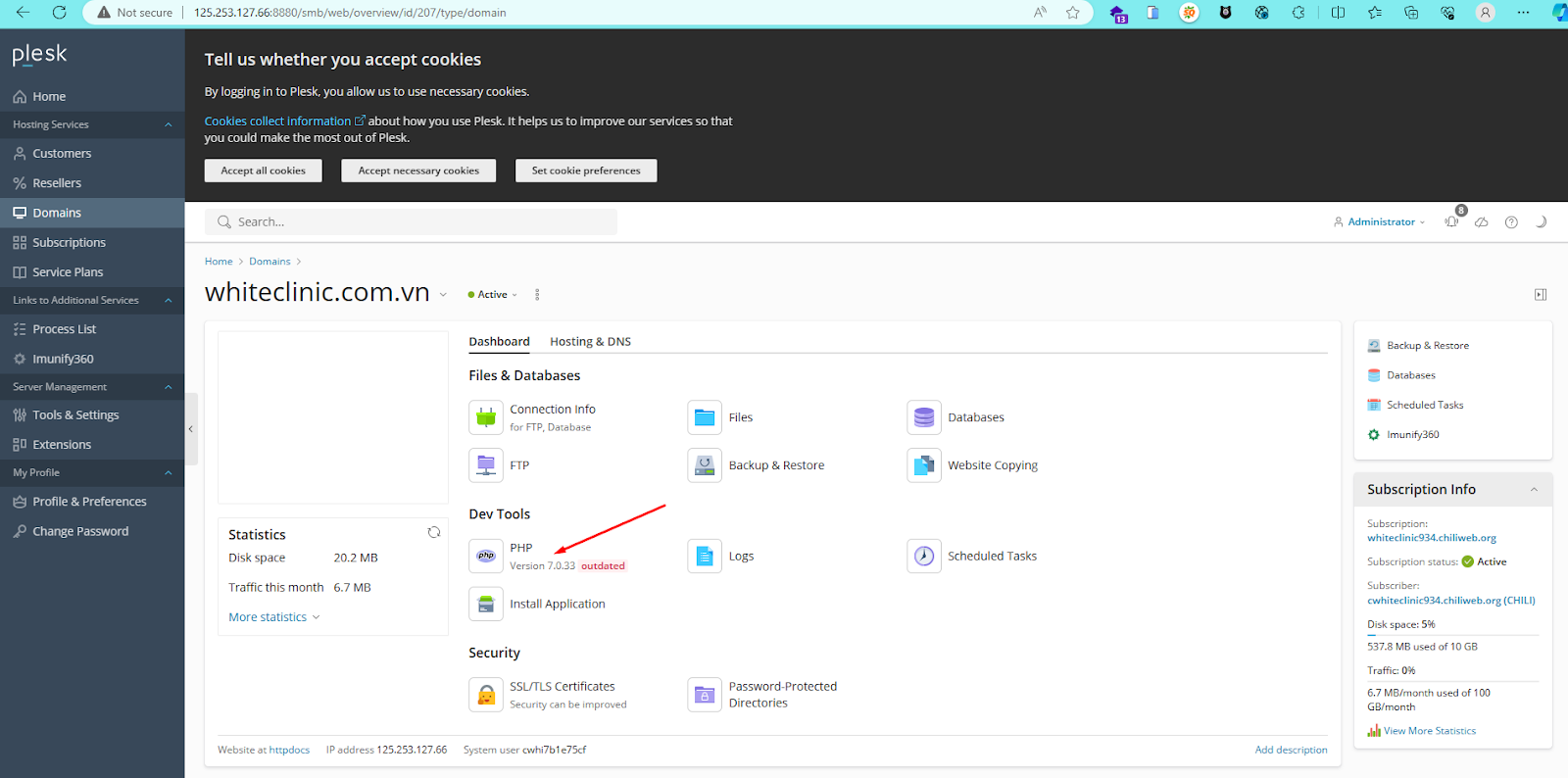Open the Logs icon
Viewport: 1568px width, 778px height.
point(705,556)
